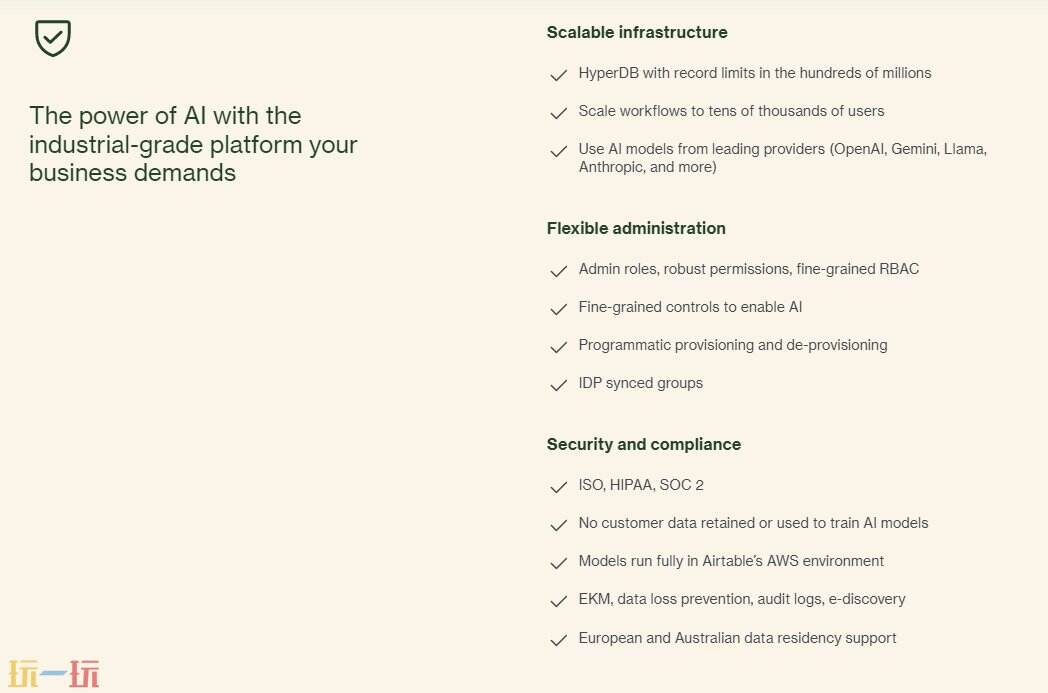Click checkmark beside IDP synced groups
Image resolution: width=1048 pixels, height=693 pixels.
559,385
